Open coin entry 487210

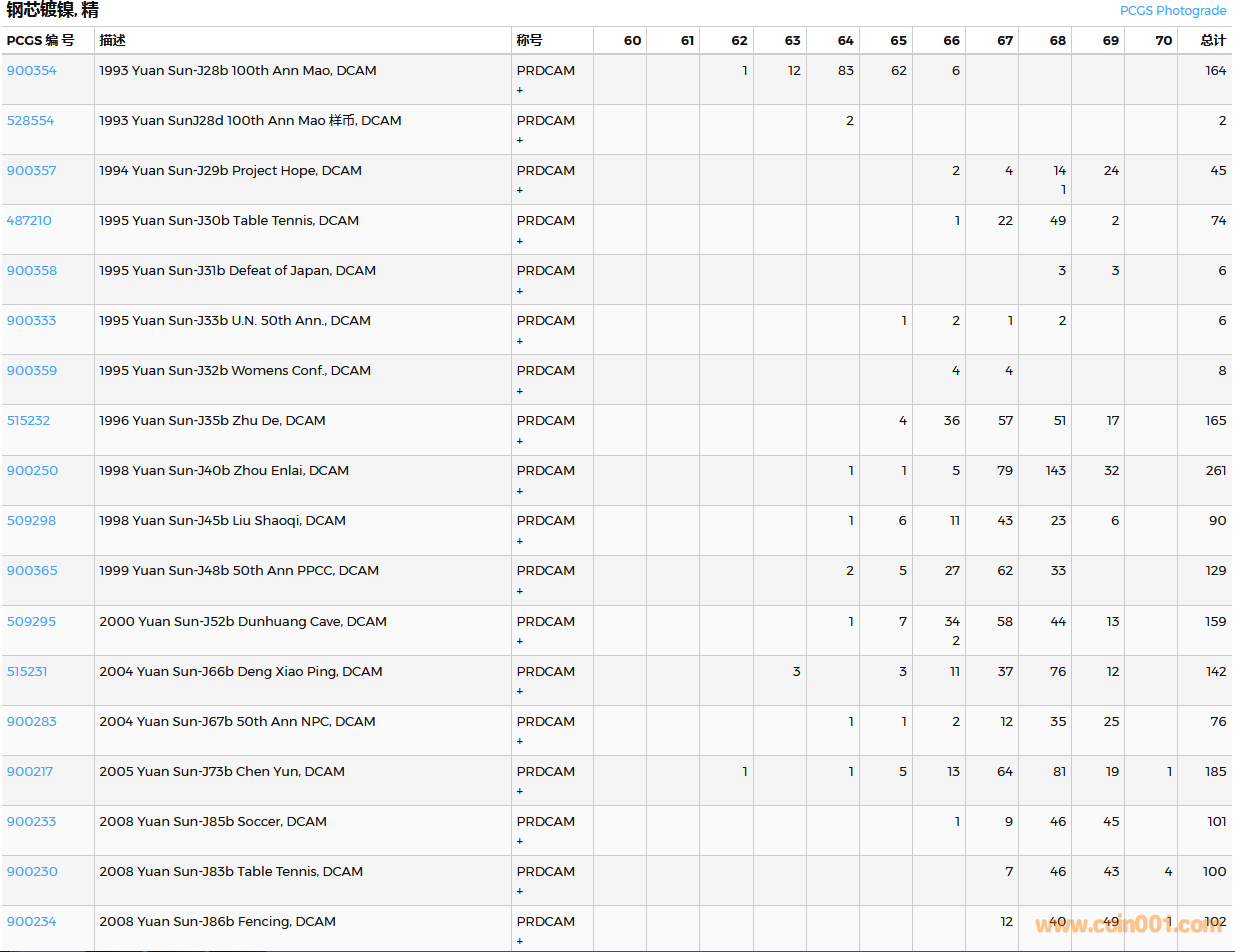pyautogui.click(x=29, y=221)
